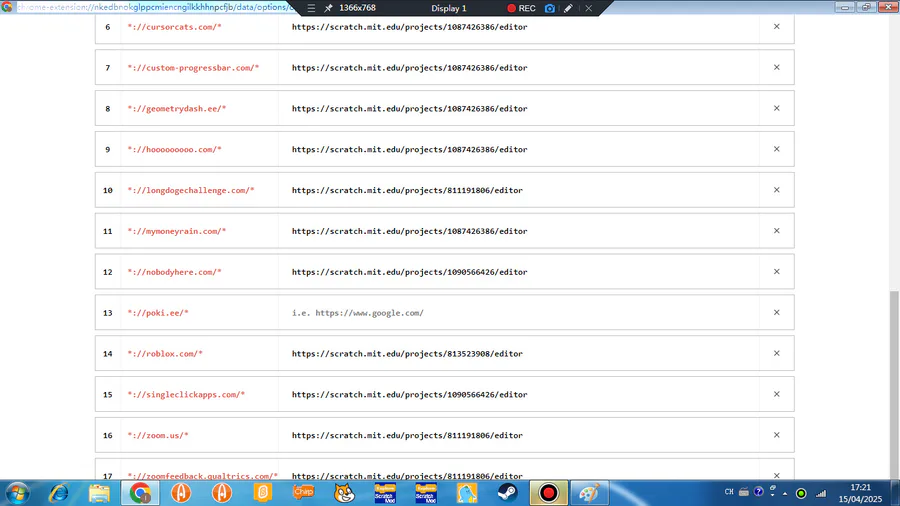Image resolution: width=900 pixels, height=506 pixels.
Task: Select the *://roblox.com/* pattern
Action: pyautogui.click(x=165, y=353)
